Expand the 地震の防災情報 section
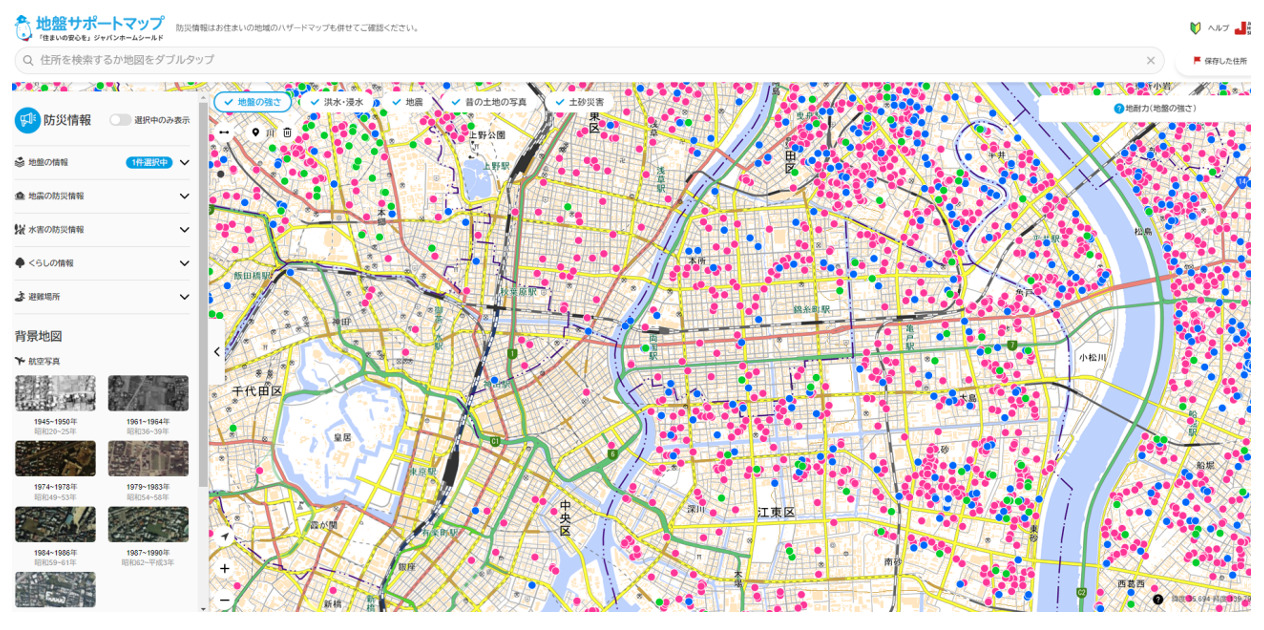Screen dimensions: 1264x630 coord(184,196)
